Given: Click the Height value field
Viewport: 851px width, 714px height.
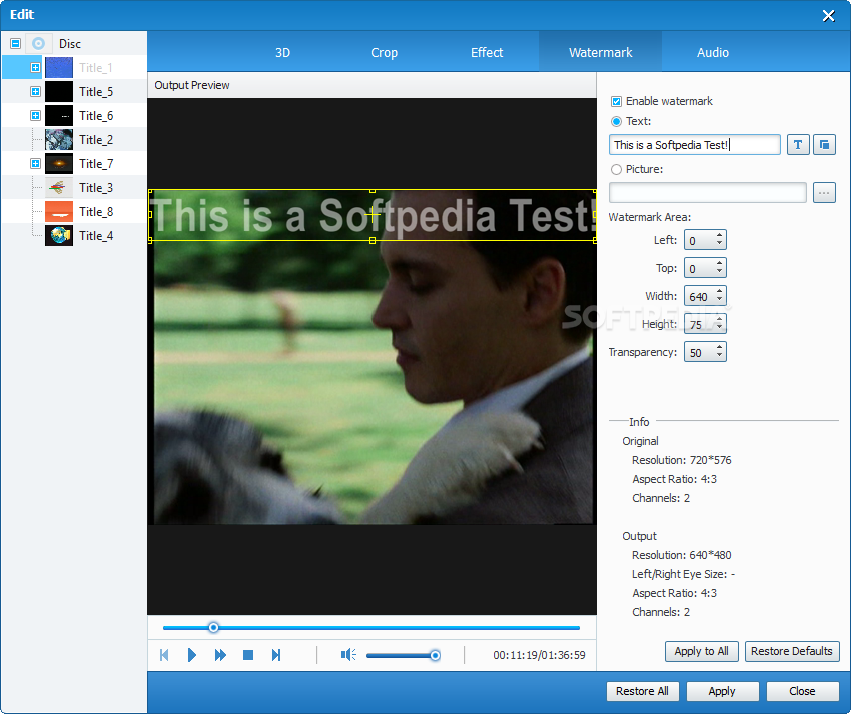Looking at the screenshot, I should point(700,324).
